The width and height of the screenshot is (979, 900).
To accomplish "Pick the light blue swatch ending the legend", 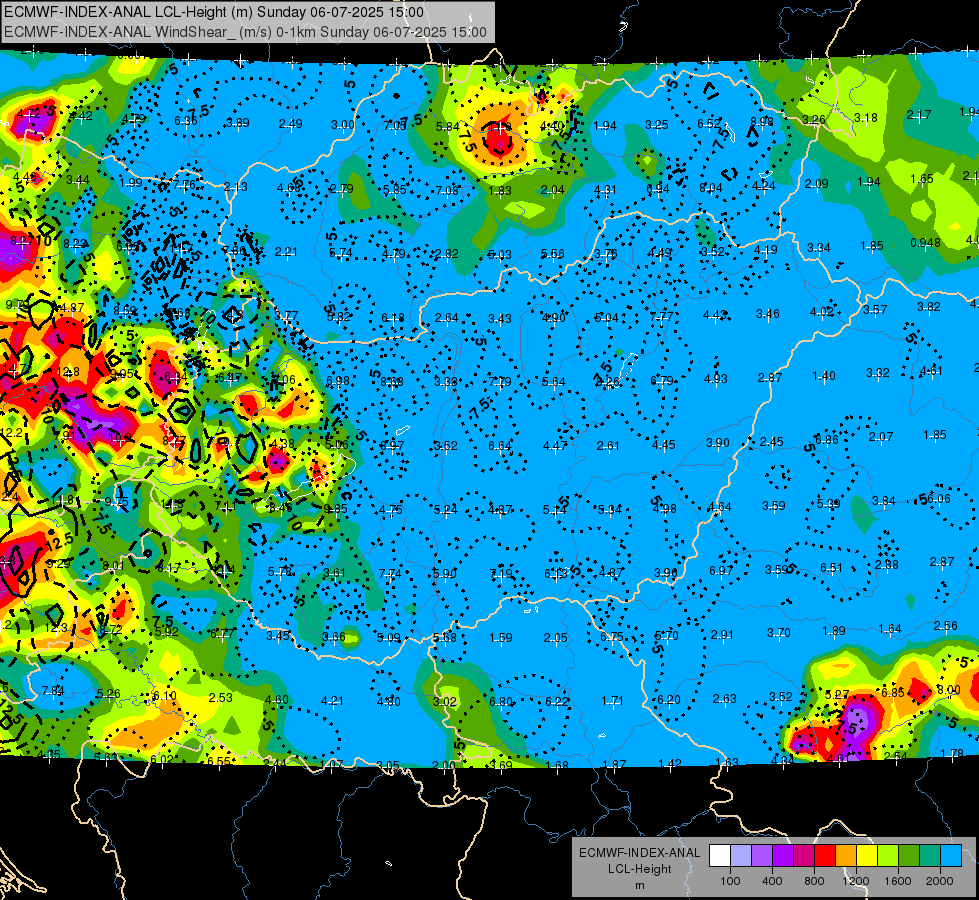I will [951, 856].
